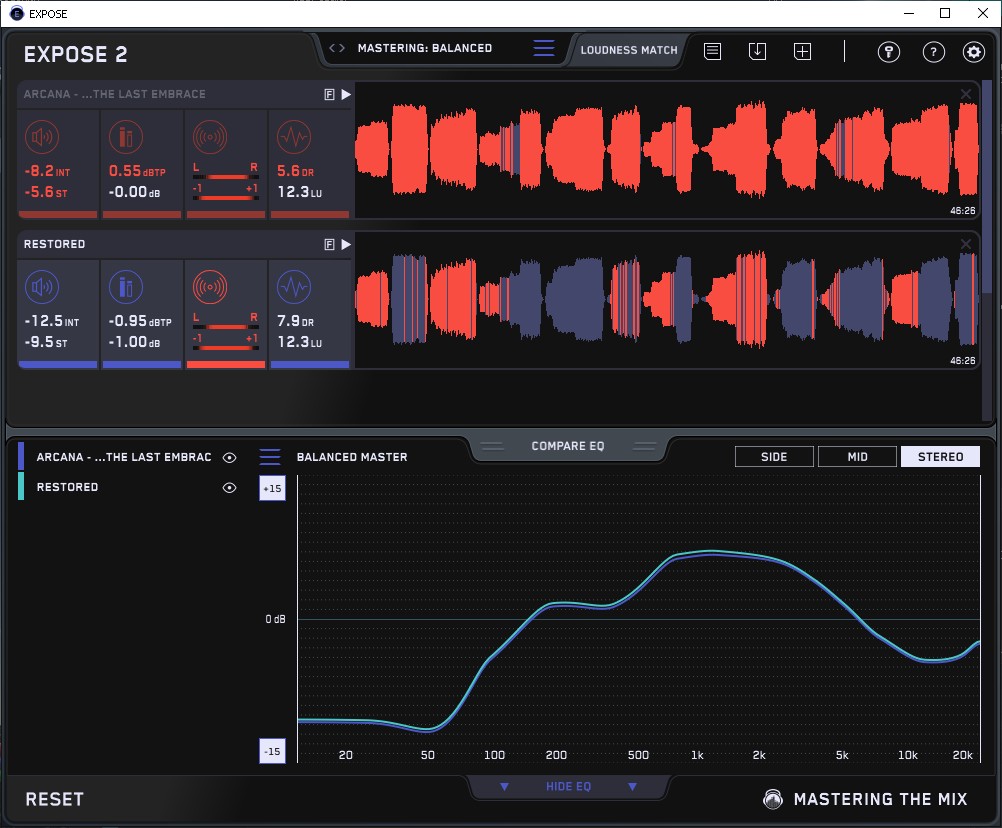Click the export/download icon
The image size is (1002, 828).
click(x=757, y=51)
